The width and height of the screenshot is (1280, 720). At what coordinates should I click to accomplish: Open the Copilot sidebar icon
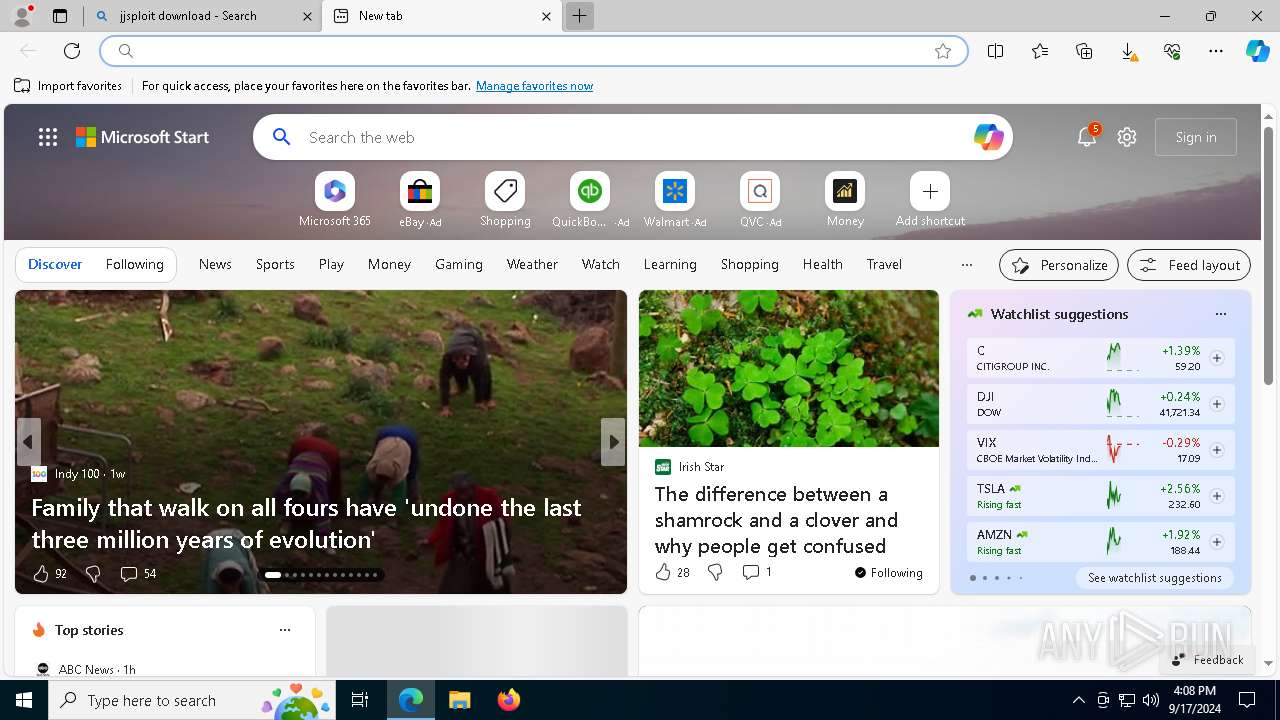click(x=1257, y=51)
